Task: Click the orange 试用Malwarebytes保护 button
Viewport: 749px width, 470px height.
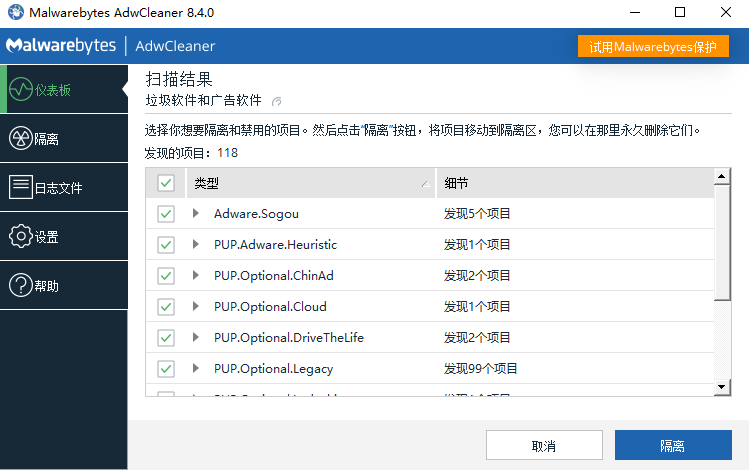Action: (652, 47)
